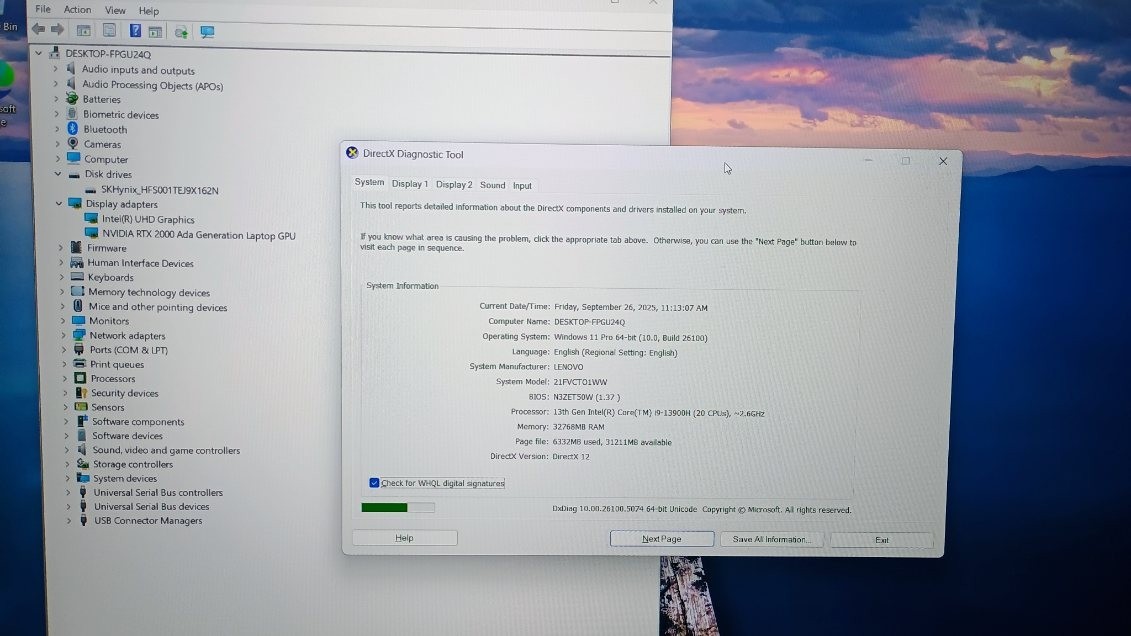Select the System tab in DxDiag
Image resolution: width=1131 pixels, height=636 pixels.
point(369,182)
